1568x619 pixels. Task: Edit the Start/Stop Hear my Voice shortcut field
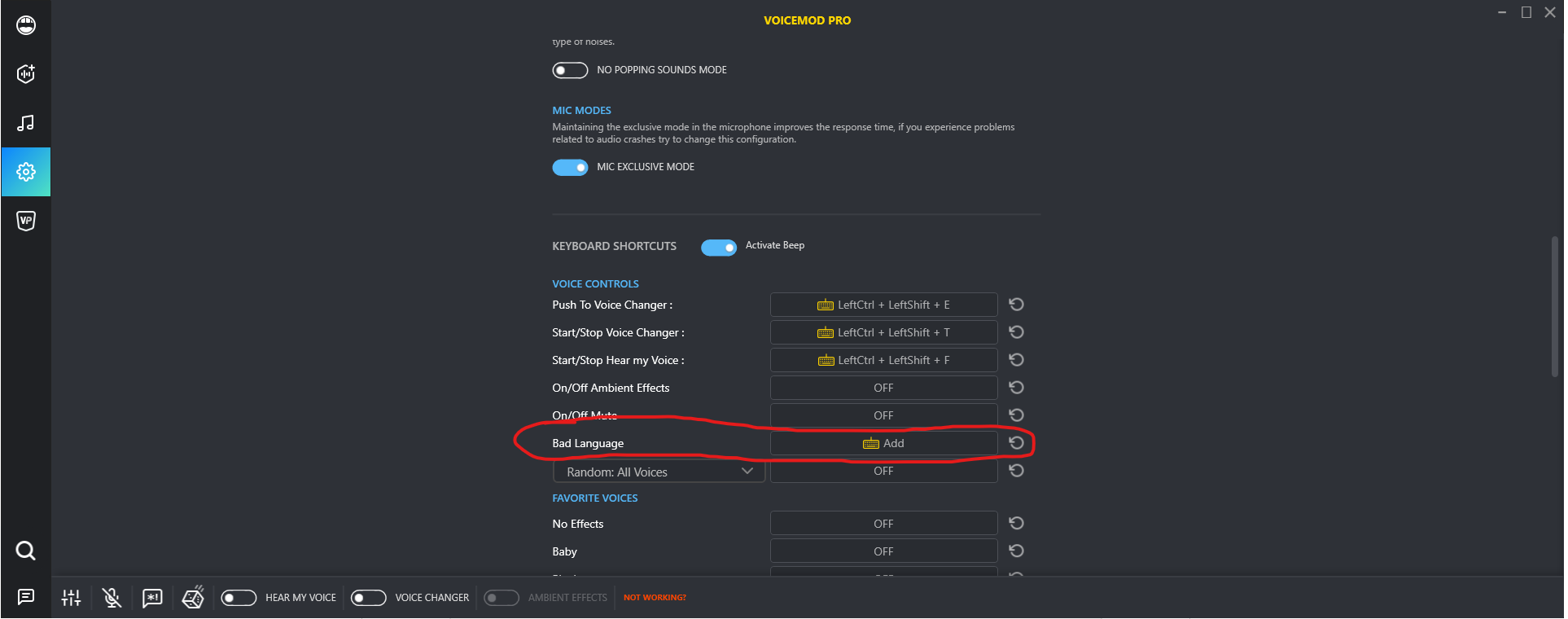(884, 360)
